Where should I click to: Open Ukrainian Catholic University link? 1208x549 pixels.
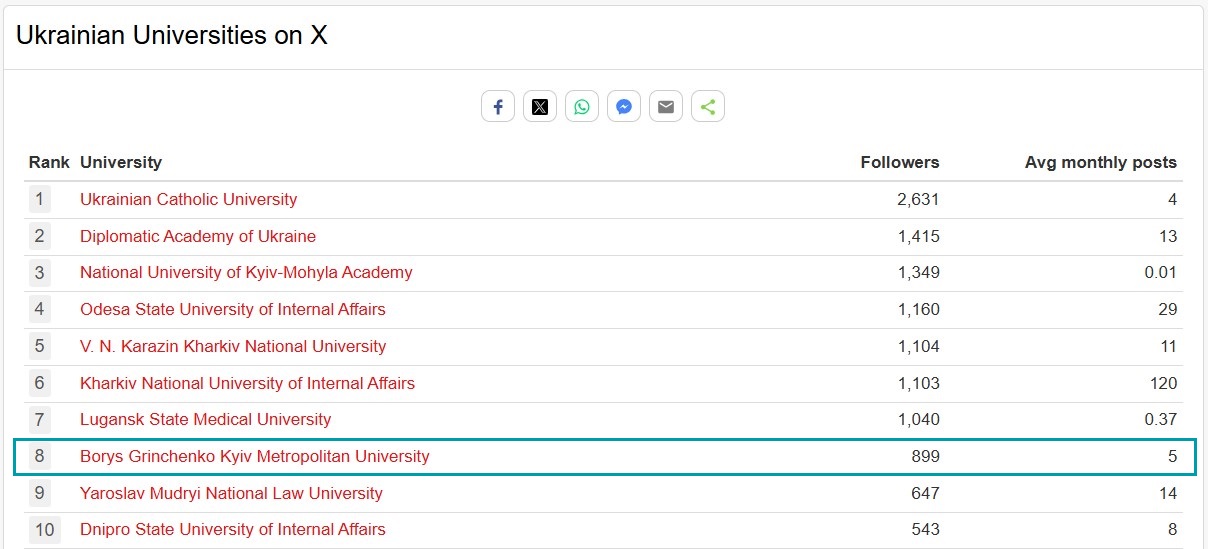click(x=188, y=199)
